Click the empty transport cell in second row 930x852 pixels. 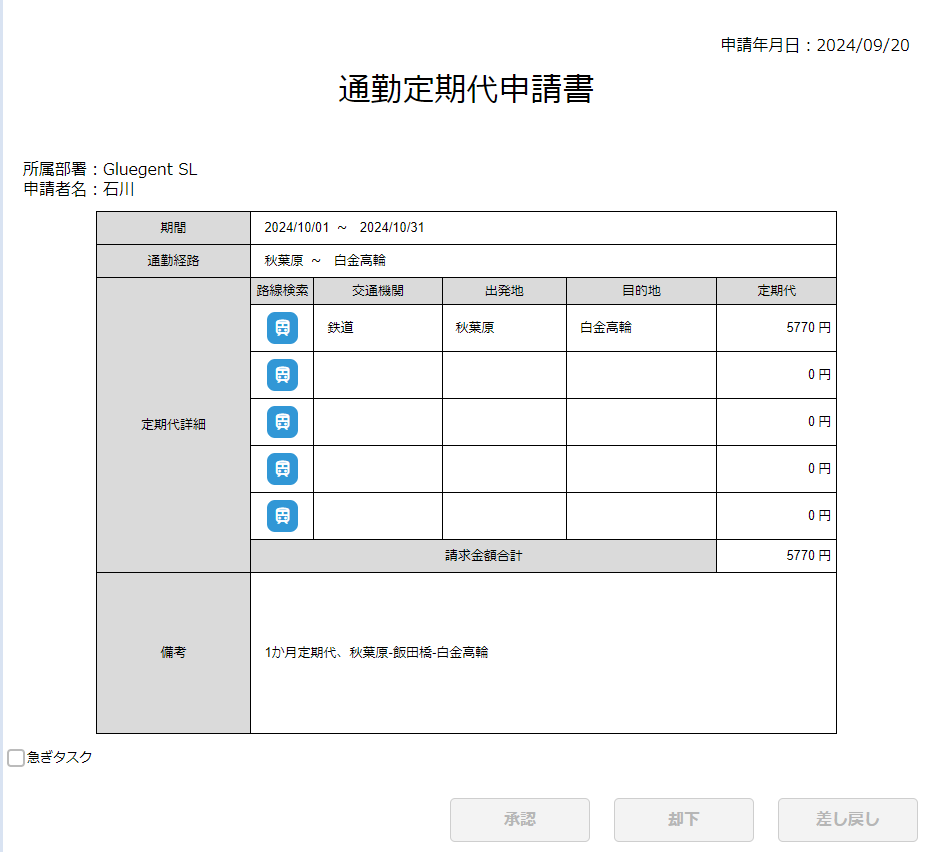pyautogui.click(x=377, y=375)
